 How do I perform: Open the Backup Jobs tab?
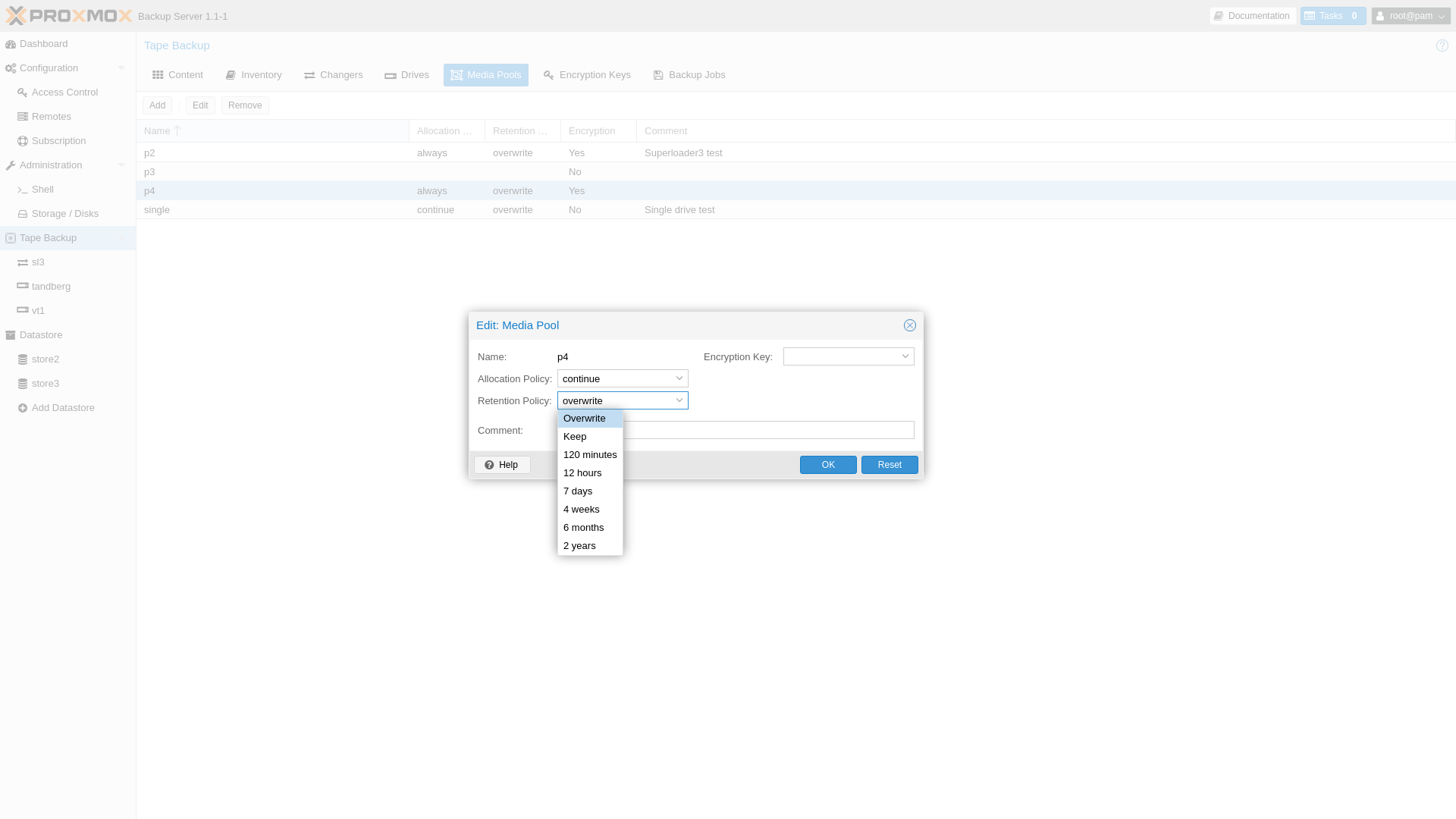(689, 75)
